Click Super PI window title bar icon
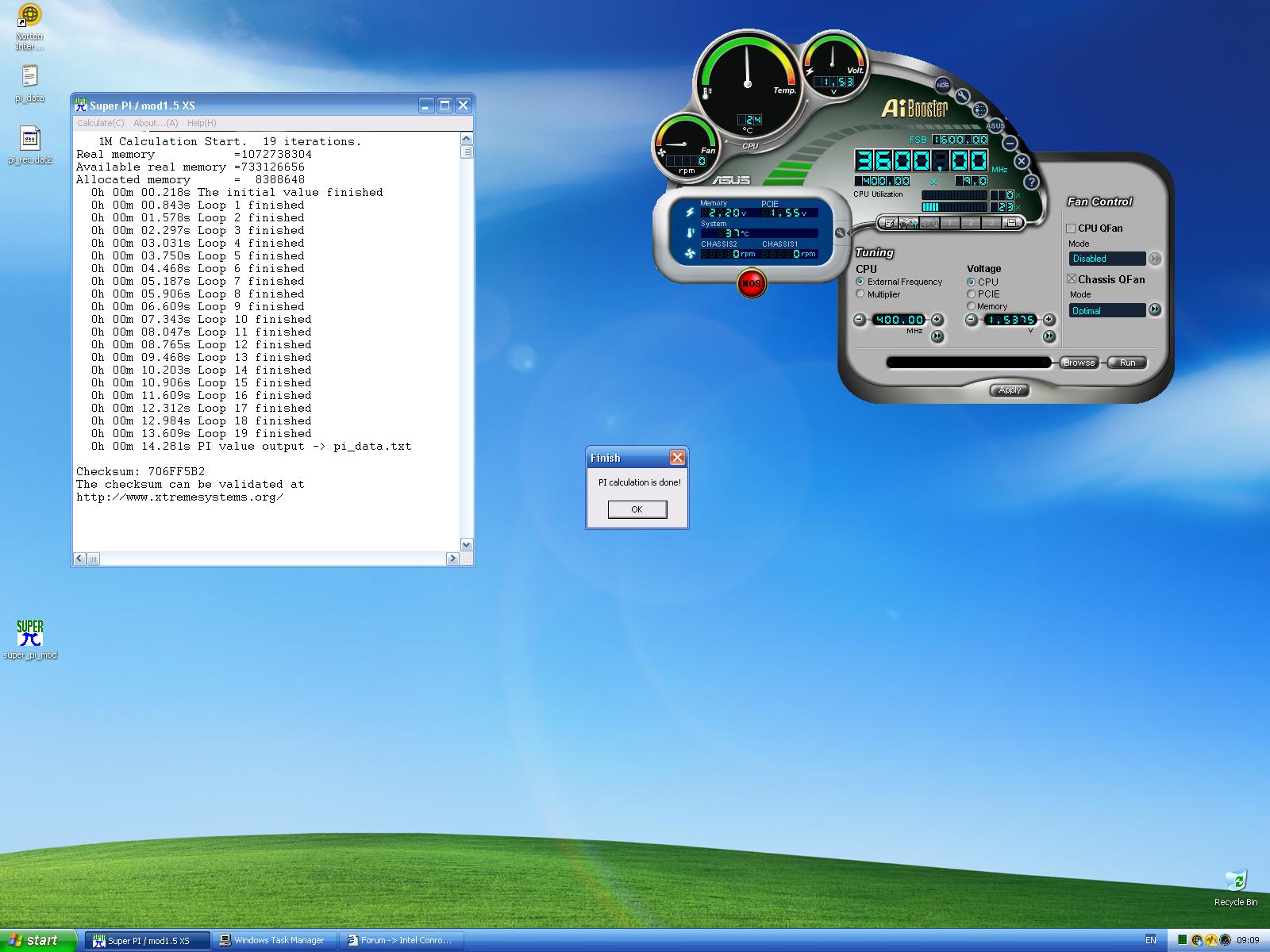This screenshot has width=1270, height=952. coord(80,105)
